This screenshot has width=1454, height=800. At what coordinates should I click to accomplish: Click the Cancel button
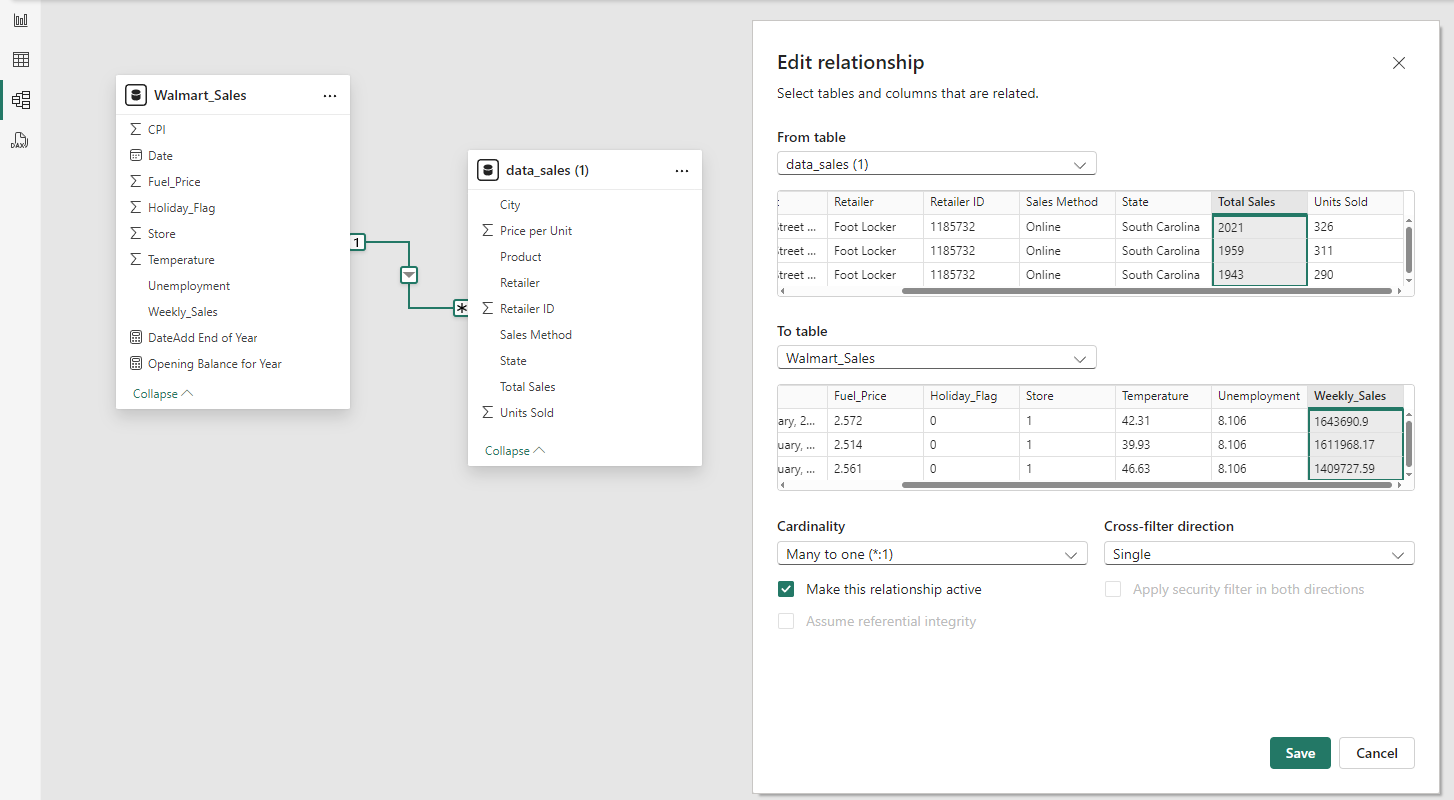(1376, 753)
